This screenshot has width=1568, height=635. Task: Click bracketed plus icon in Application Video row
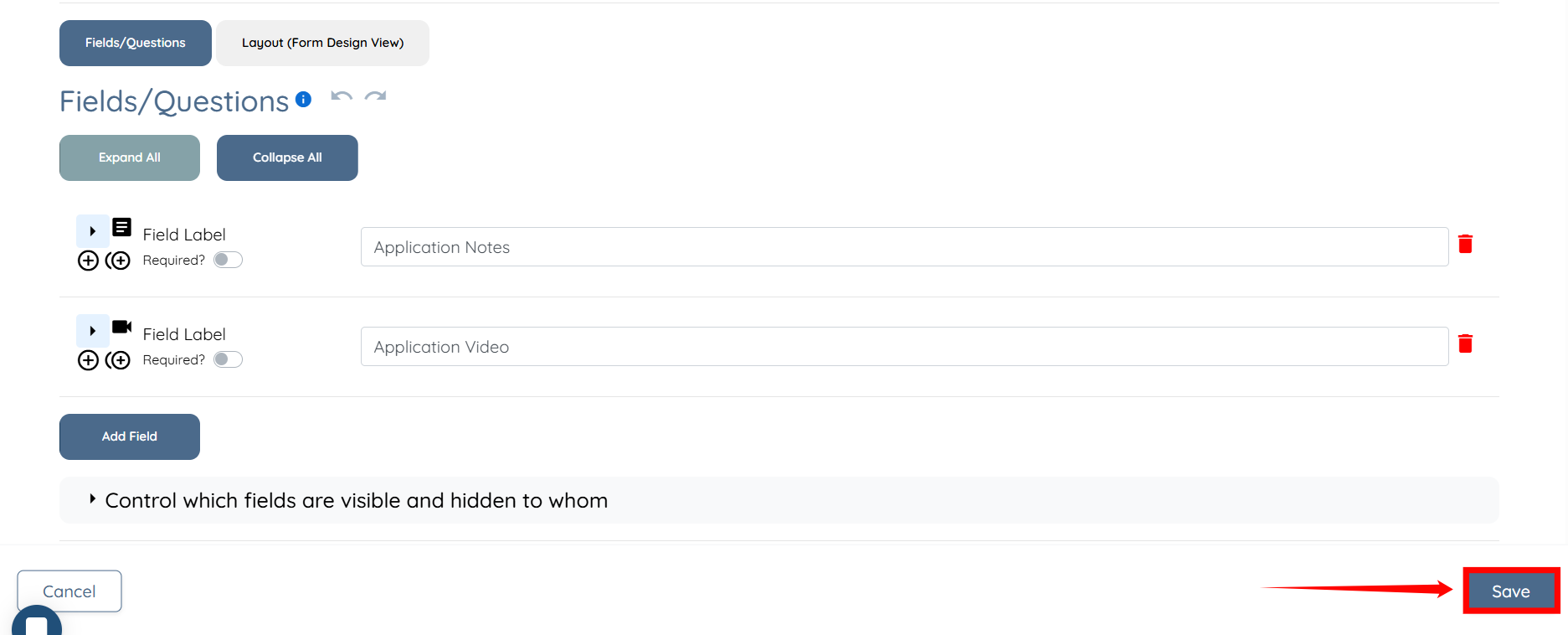118,360
